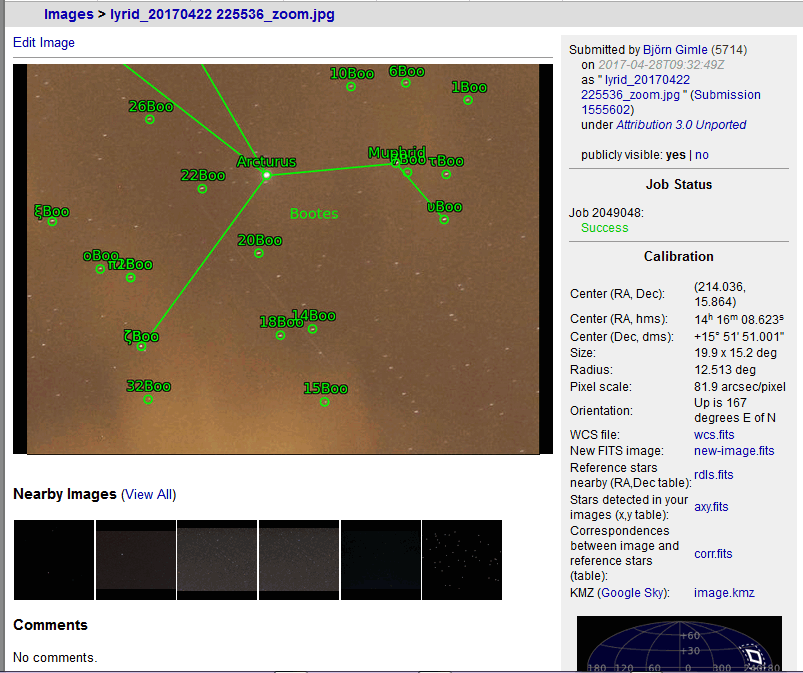
Task: Open the Edit Image link
Action: (x=44, y=43)
